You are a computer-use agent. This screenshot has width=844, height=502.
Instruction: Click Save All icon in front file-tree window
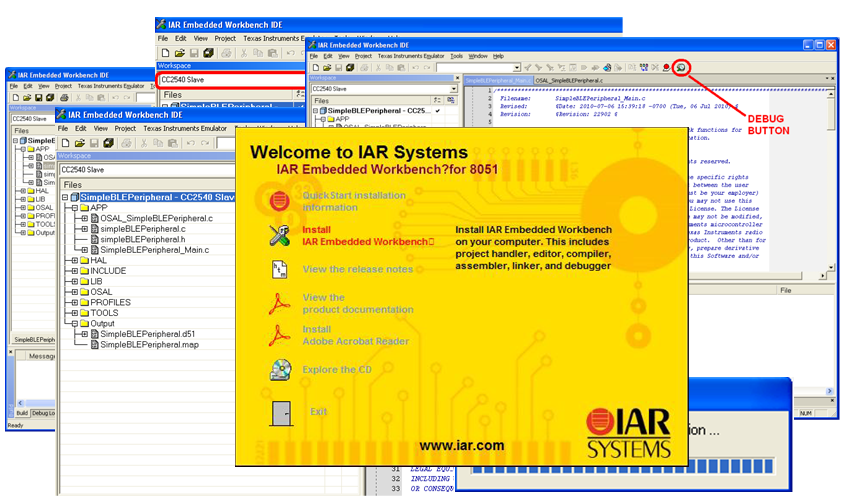point(108,143)
